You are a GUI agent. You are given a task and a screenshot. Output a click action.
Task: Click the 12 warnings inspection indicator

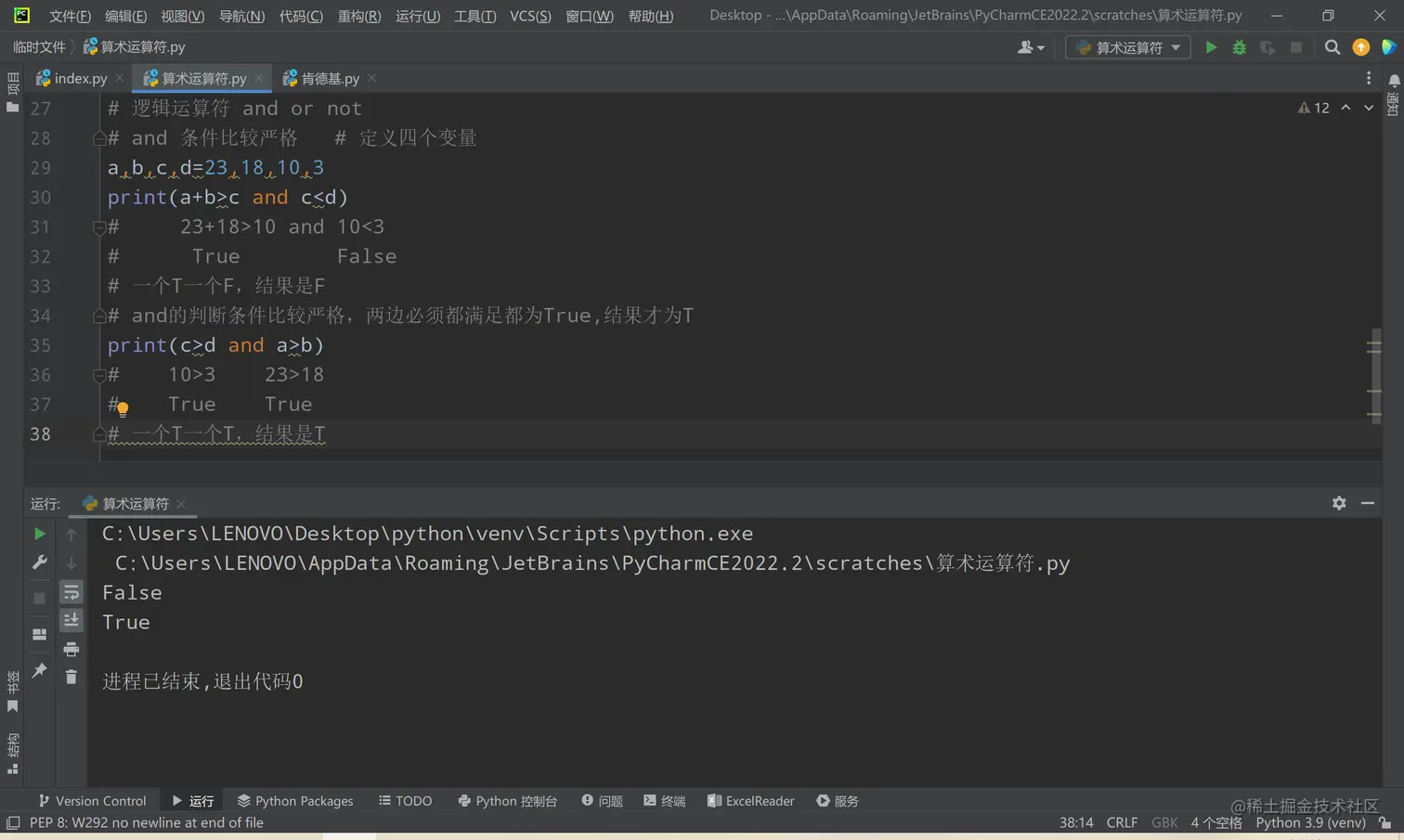click(x=1314, y=108)
